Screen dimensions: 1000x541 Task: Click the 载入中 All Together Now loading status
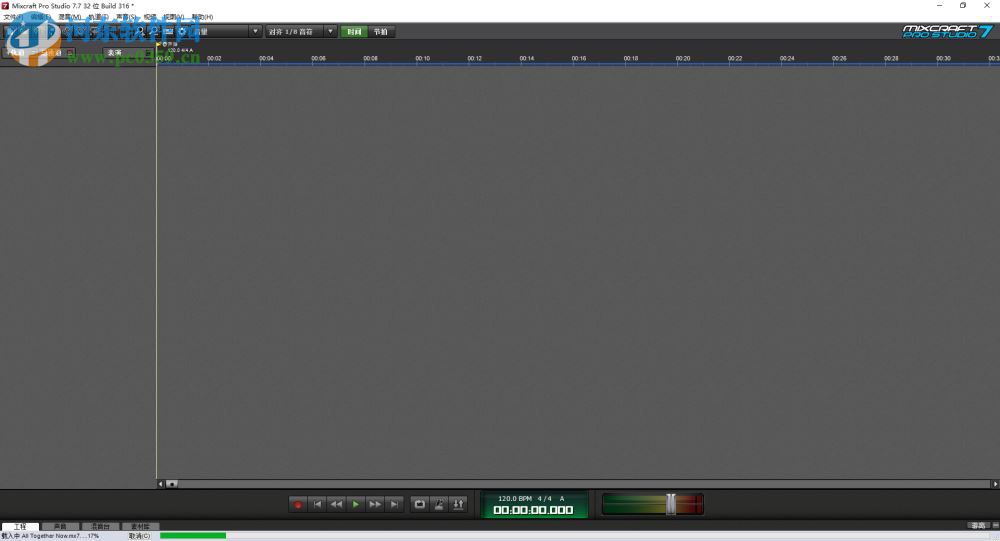pyautogui.click(x=50, y=536)
